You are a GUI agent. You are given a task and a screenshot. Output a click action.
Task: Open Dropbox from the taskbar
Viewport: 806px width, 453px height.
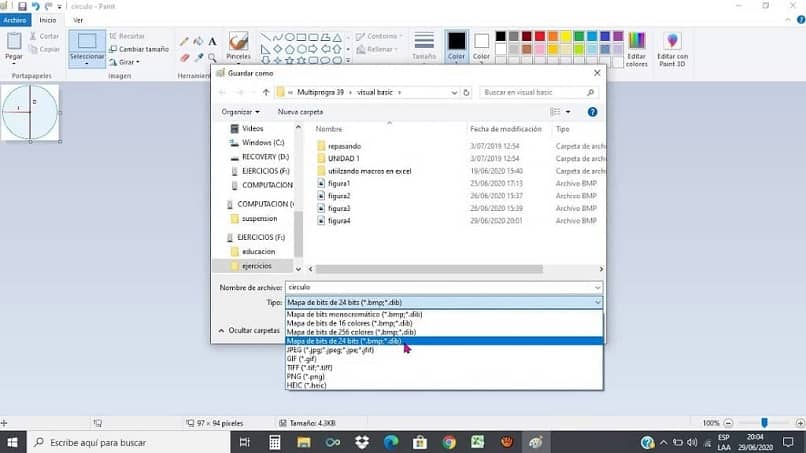[x=362, y=442]
